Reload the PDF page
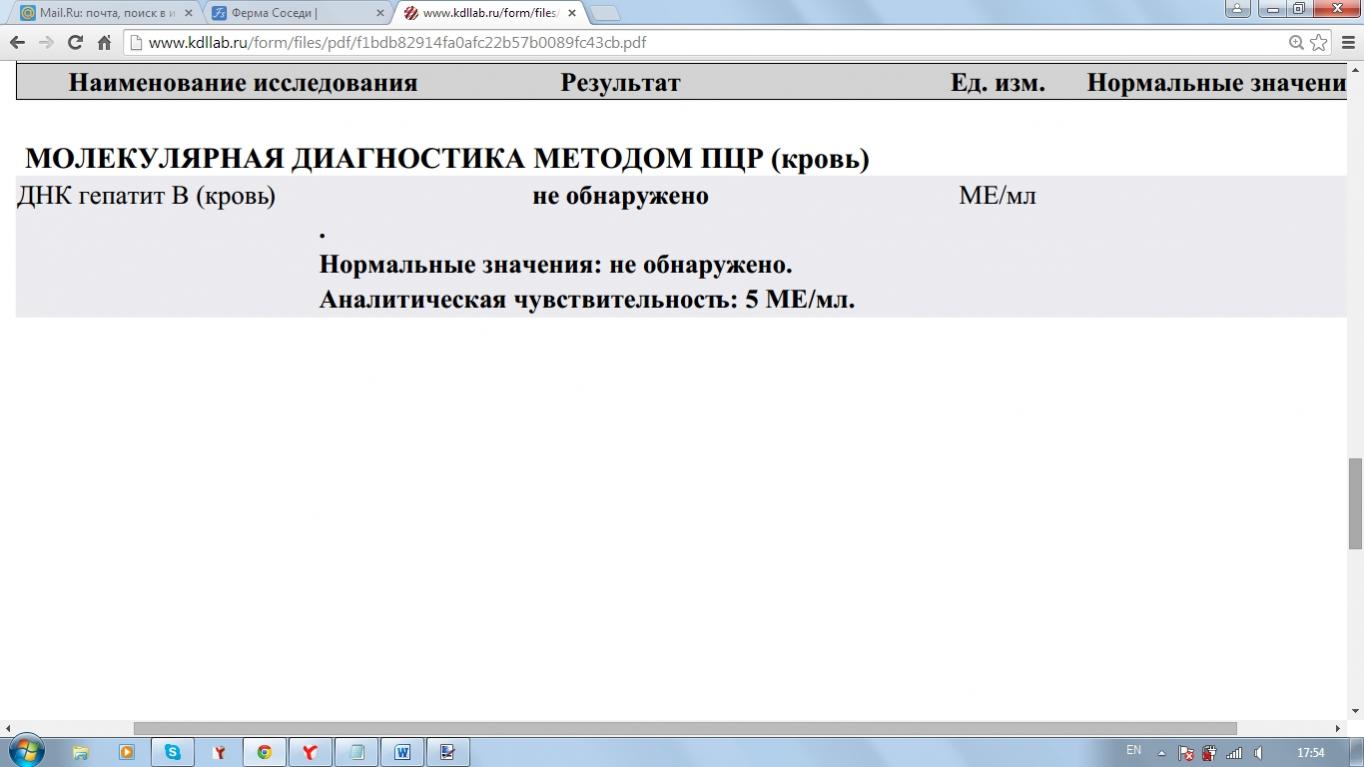The image size is (1364, 767). 75,43
